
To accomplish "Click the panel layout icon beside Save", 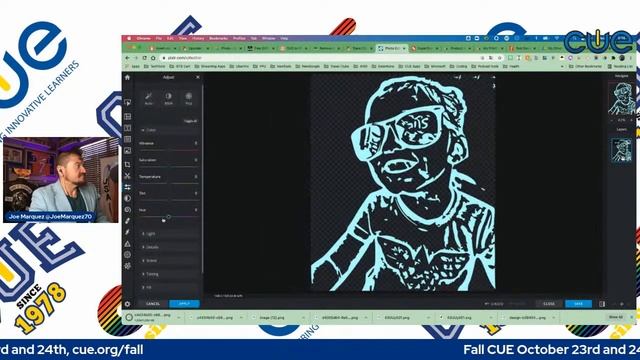I will coord(602,304).
